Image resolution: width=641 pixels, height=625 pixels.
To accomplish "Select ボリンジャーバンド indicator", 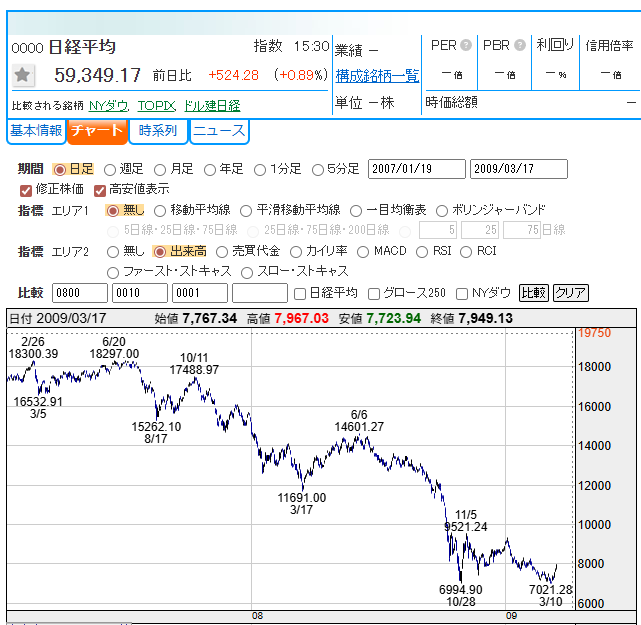I will [x=442, y=211].
